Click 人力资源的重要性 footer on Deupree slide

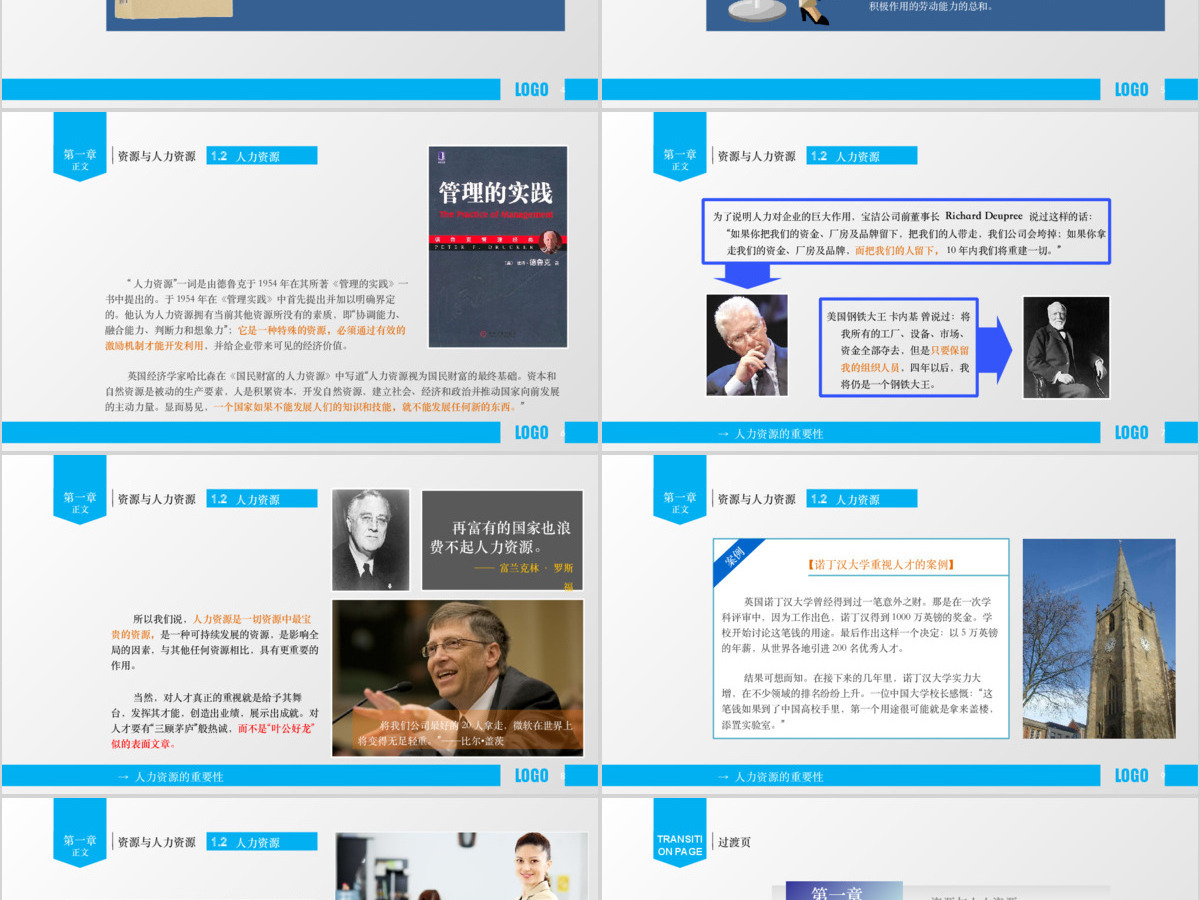point(770,434)
